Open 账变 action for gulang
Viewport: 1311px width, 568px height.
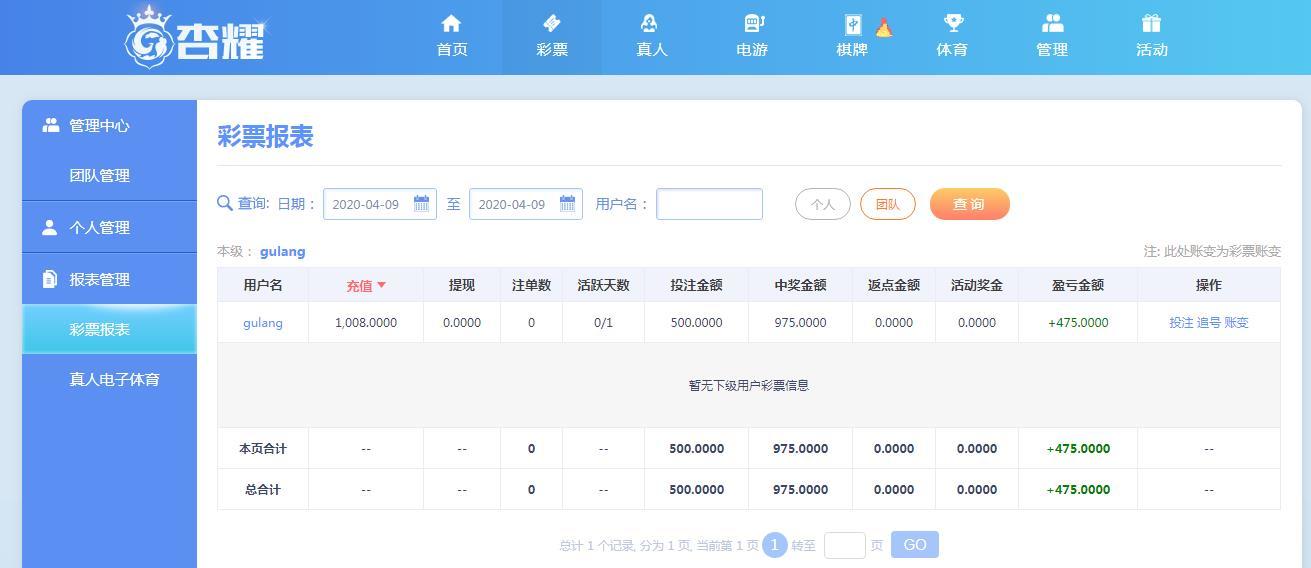click(x=1237, y=322)
